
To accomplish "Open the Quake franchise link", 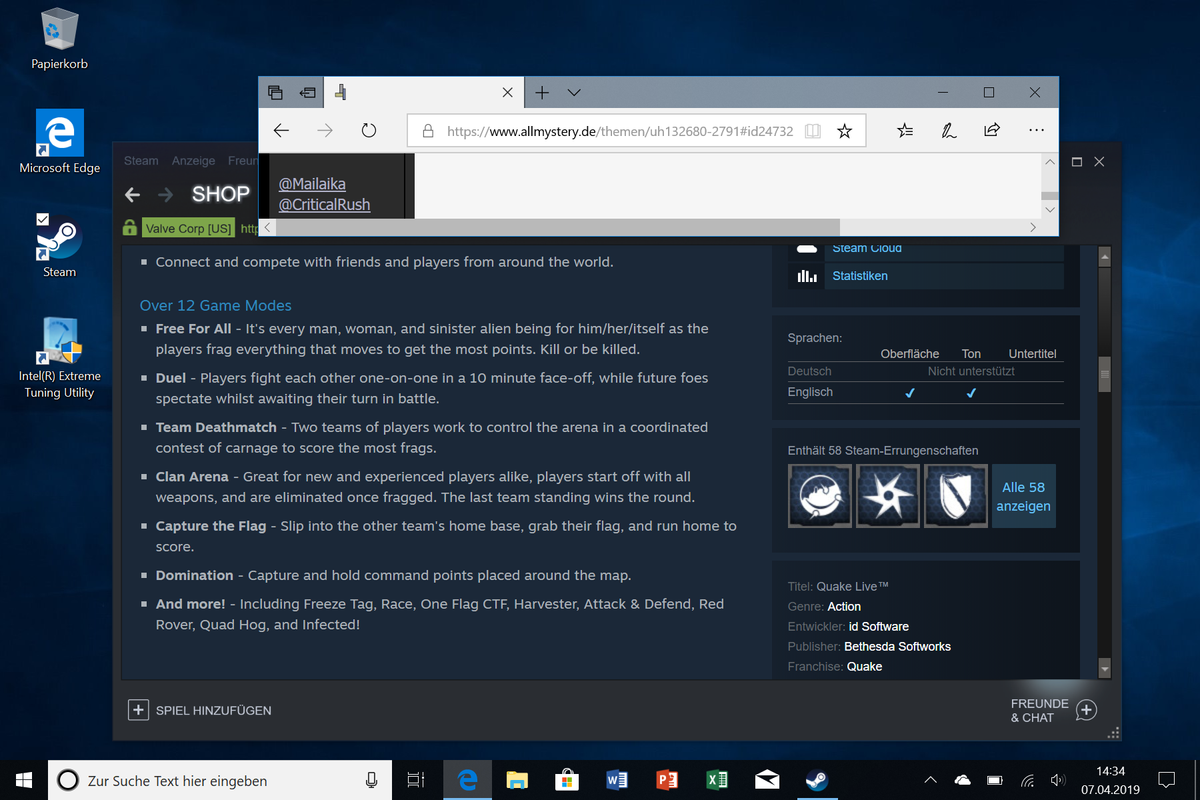I will (864, 666).
